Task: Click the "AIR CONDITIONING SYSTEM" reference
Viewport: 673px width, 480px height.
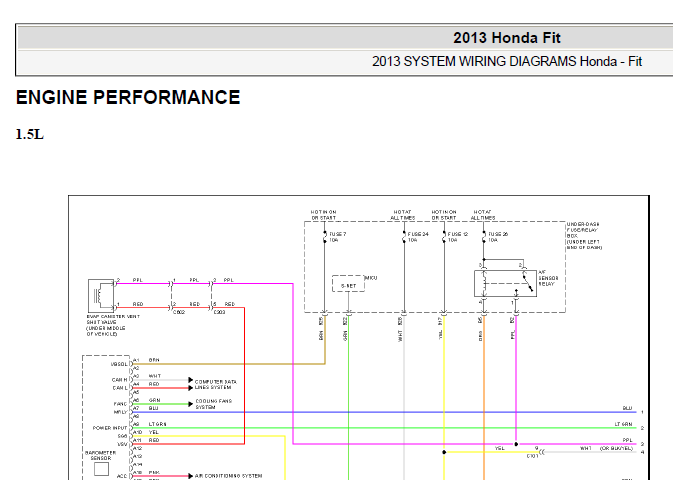Action: 228,476
